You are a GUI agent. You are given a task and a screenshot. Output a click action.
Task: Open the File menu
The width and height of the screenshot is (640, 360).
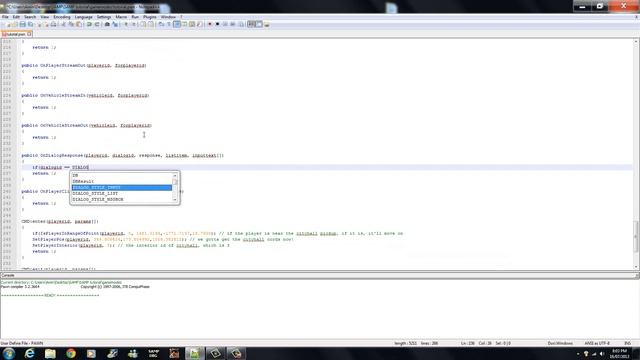click(5, 17)
